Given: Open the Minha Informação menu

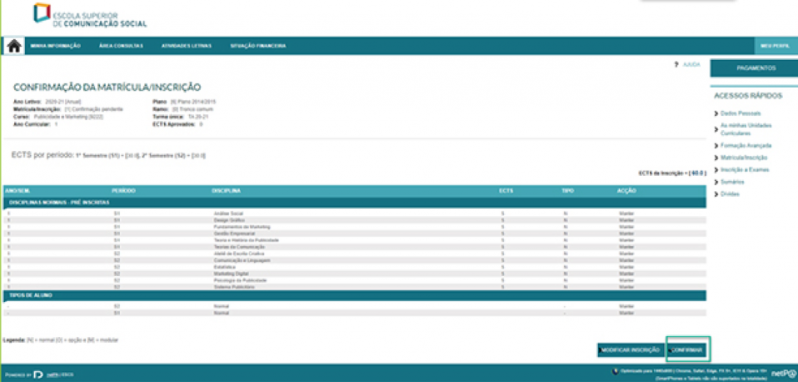Looking at the screenshot, I should click(x=55, y=46).
